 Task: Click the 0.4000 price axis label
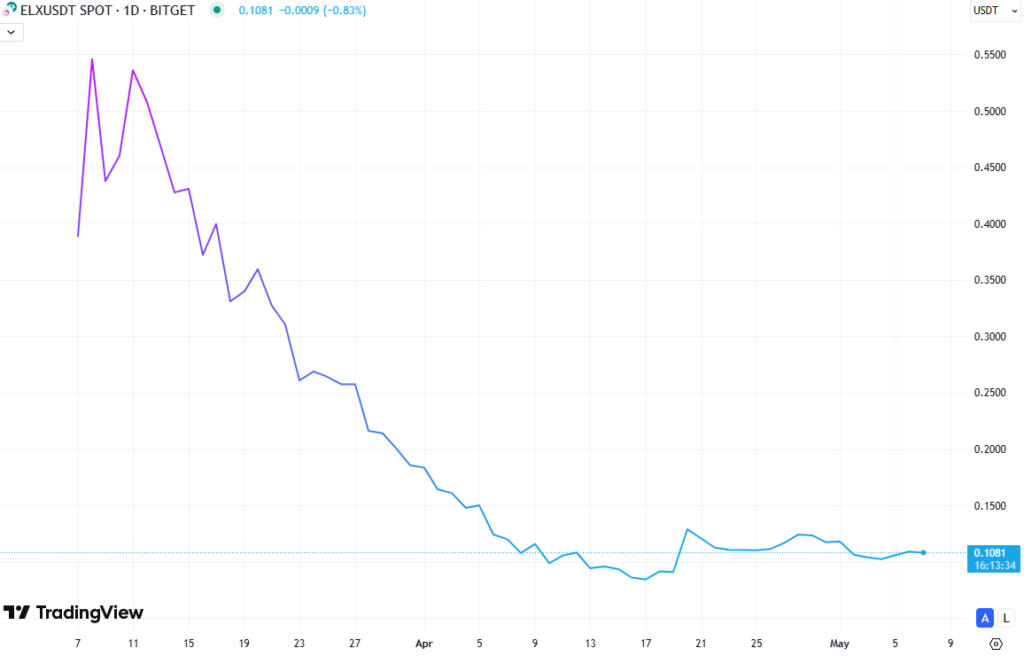(x=989, y=224)
